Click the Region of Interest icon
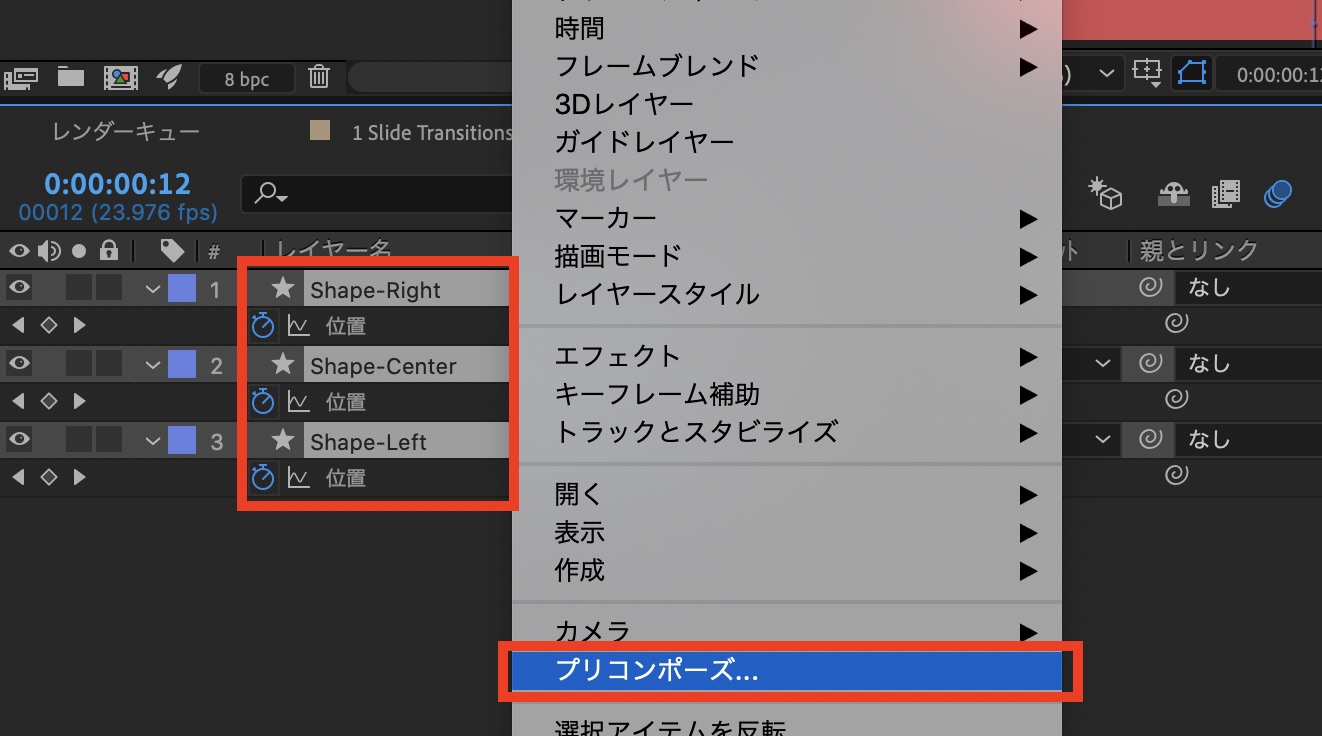 (1146, 72)
